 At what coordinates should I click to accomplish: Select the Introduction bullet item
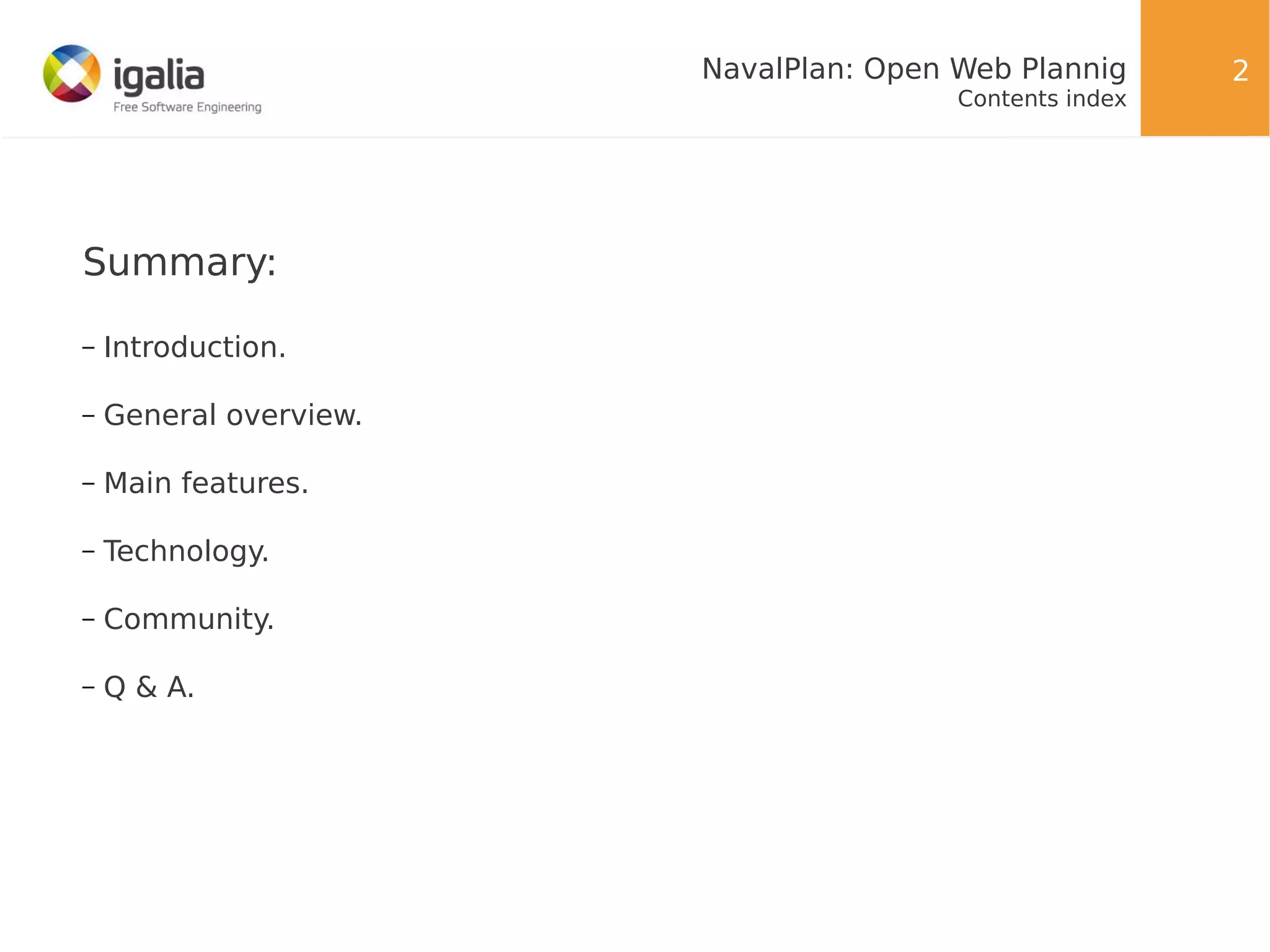point(194,347)
